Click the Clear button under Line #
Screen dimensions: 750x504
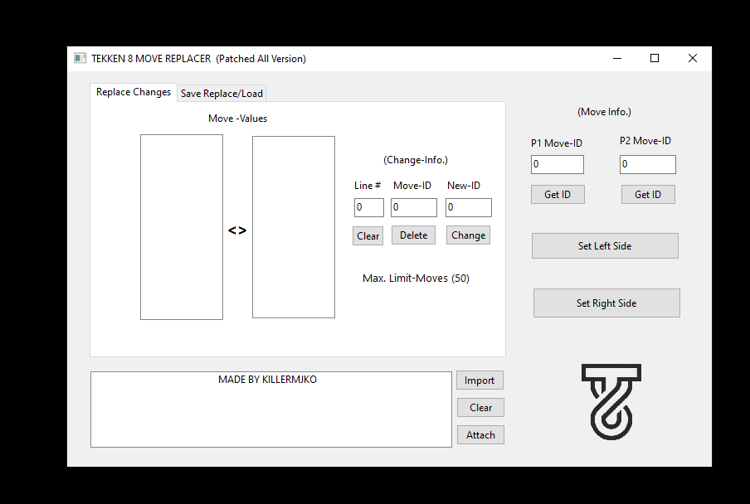point(368,236)
